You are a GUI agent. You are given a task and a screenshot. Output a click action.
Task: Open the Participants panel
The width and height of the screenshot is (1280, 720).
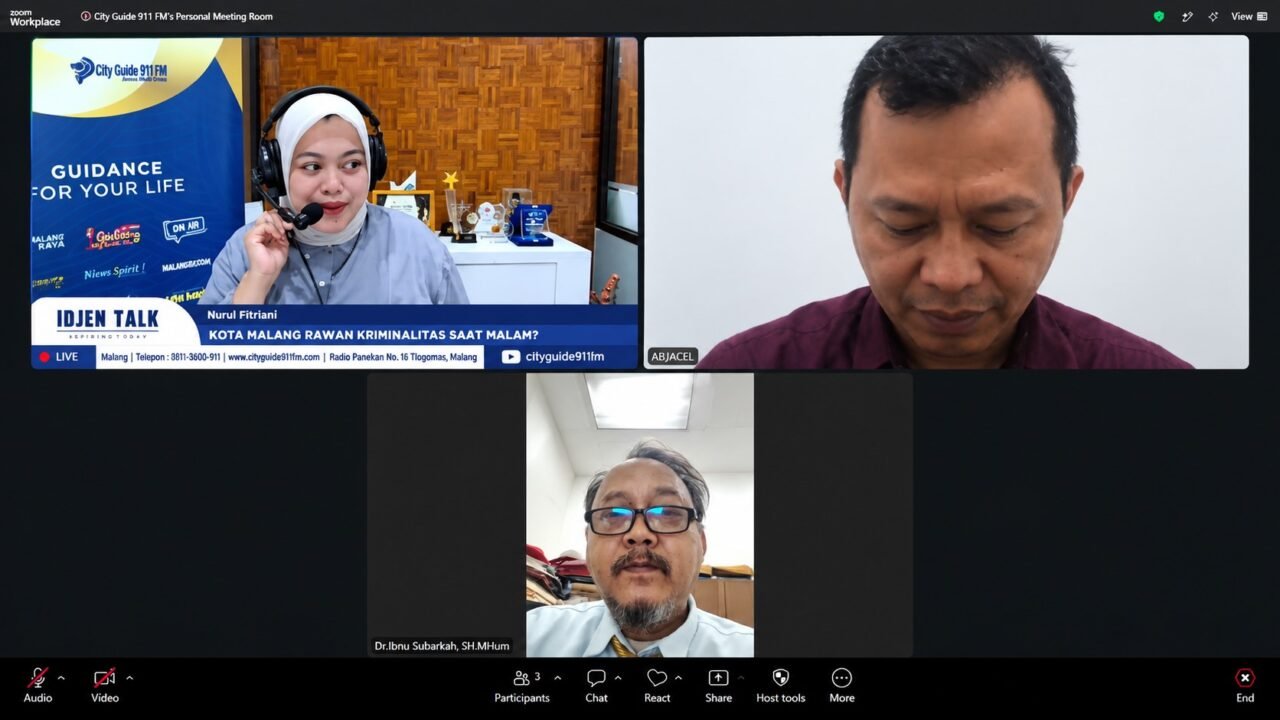click(x=522, y=686)
